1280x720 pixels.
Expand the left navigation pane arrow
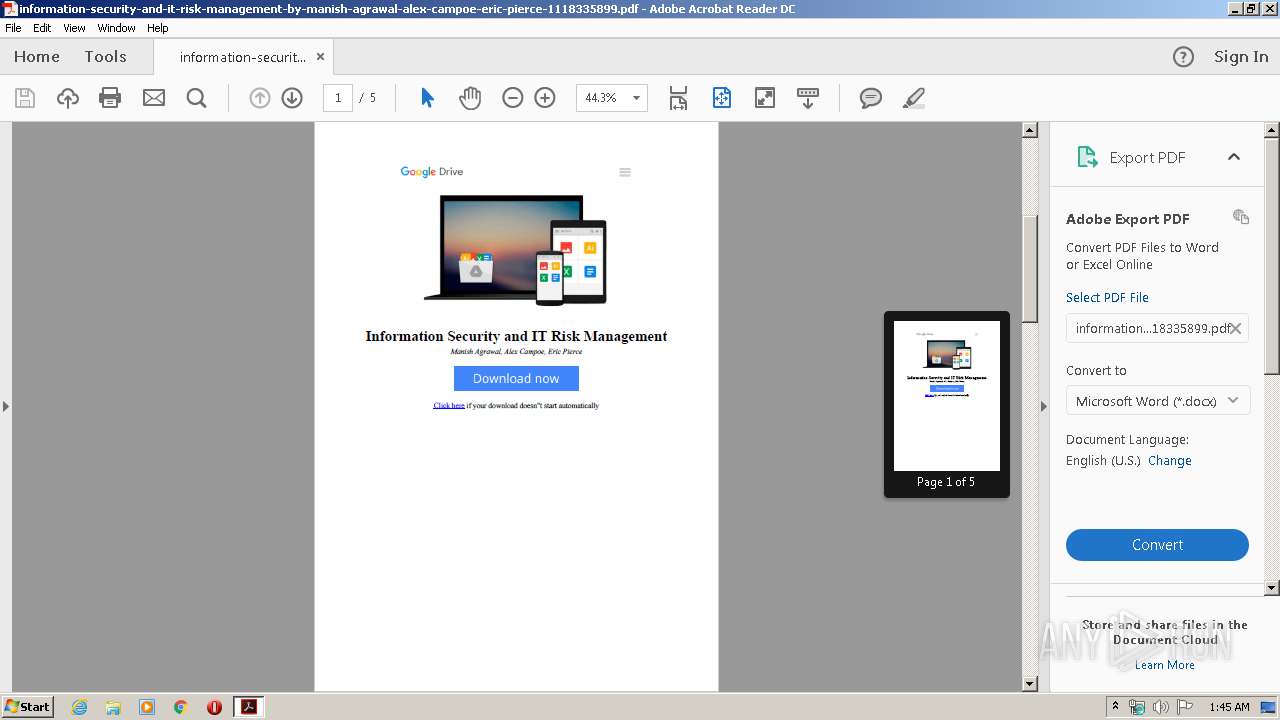(x=5, y=406)
